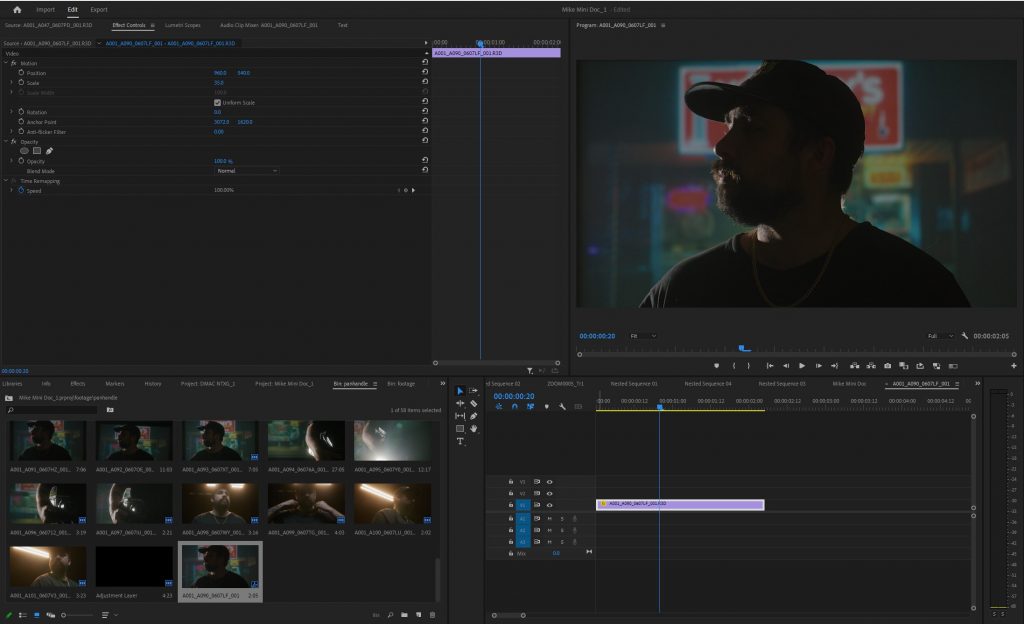Open the Button Editor plus icon
The width and height of the screenshot is (1024, 624).
1014,366
